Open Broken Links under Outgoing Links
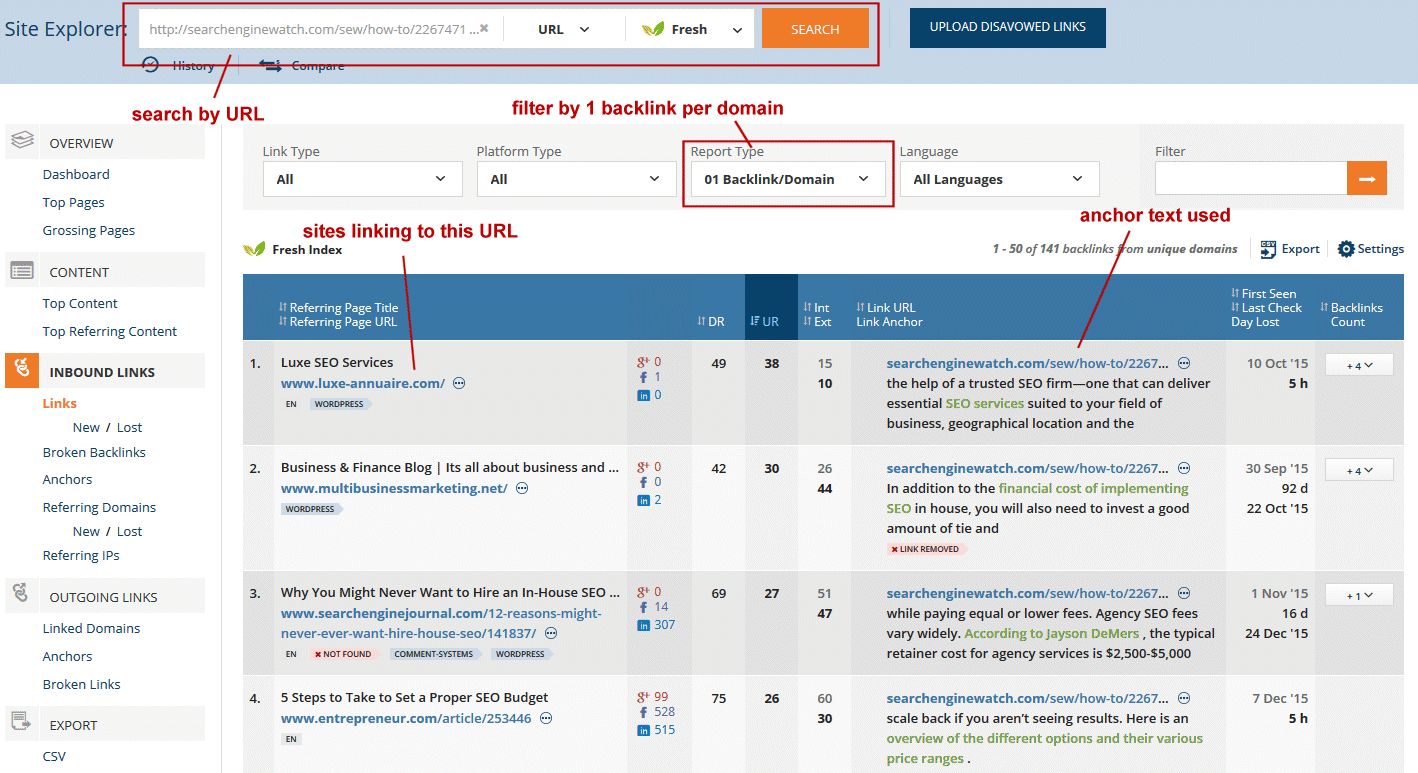 pyautogui.click(x=82, y=684)
